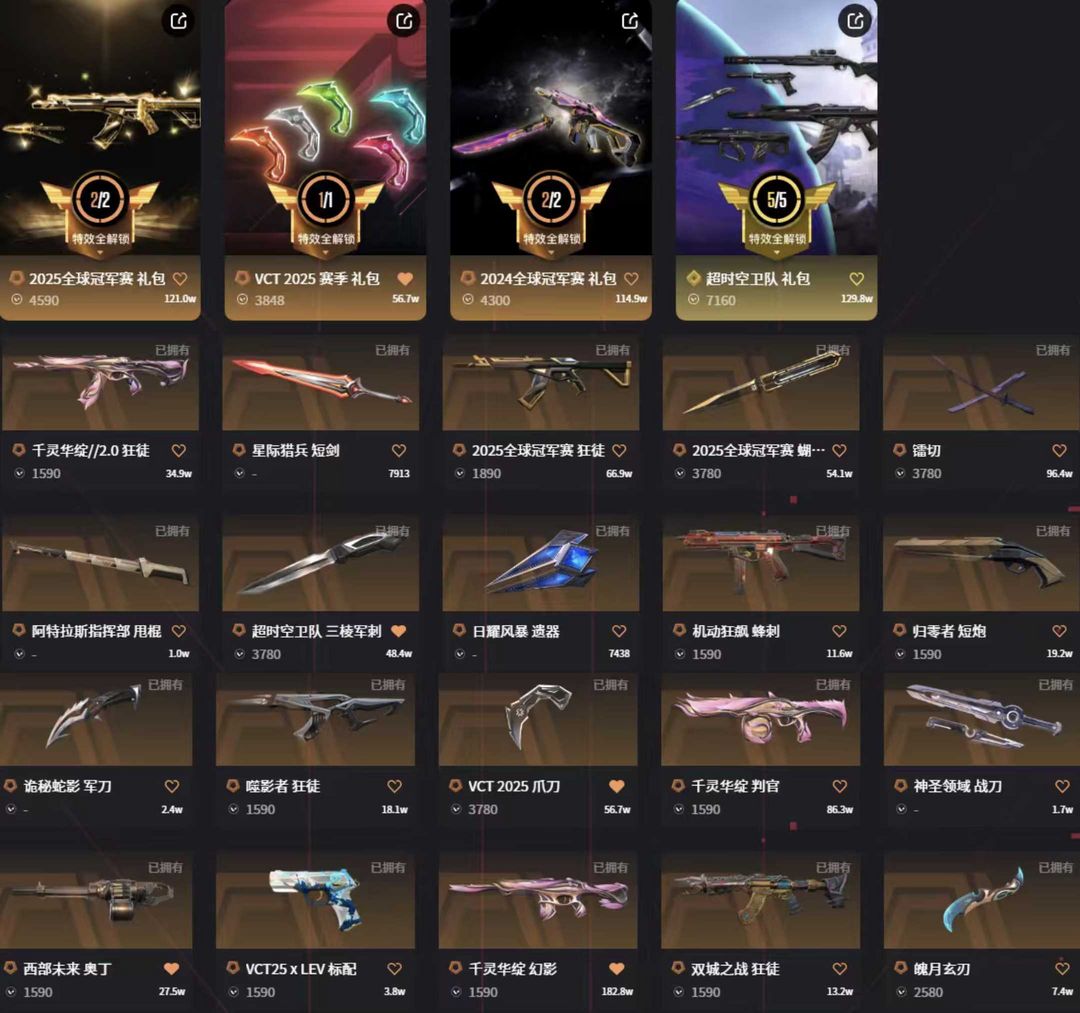Open the 双城之战 狂徒 item title
Screen dimensions: 1080x1013
pyautogui.click(x=736, y=969)
